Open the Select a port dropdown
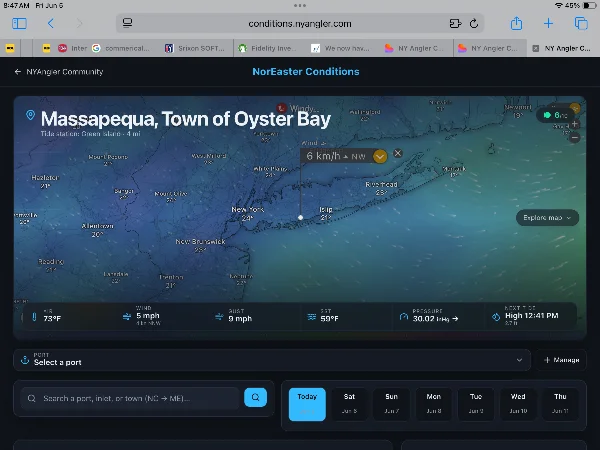 [272, 360]
